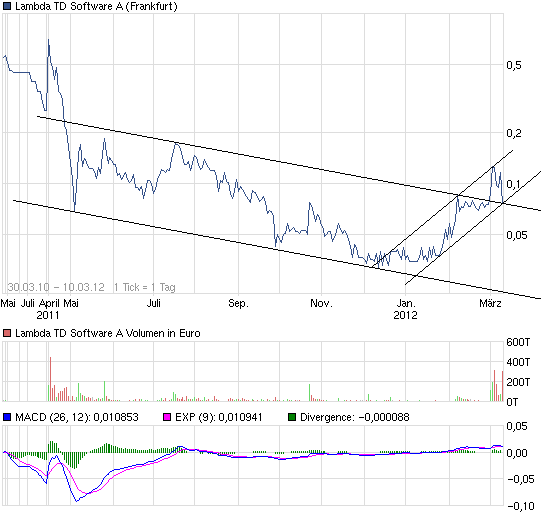Viewport: 541px width, 514px height.
Task: Click the 0T volume axis label
Action: click(512, 402)
